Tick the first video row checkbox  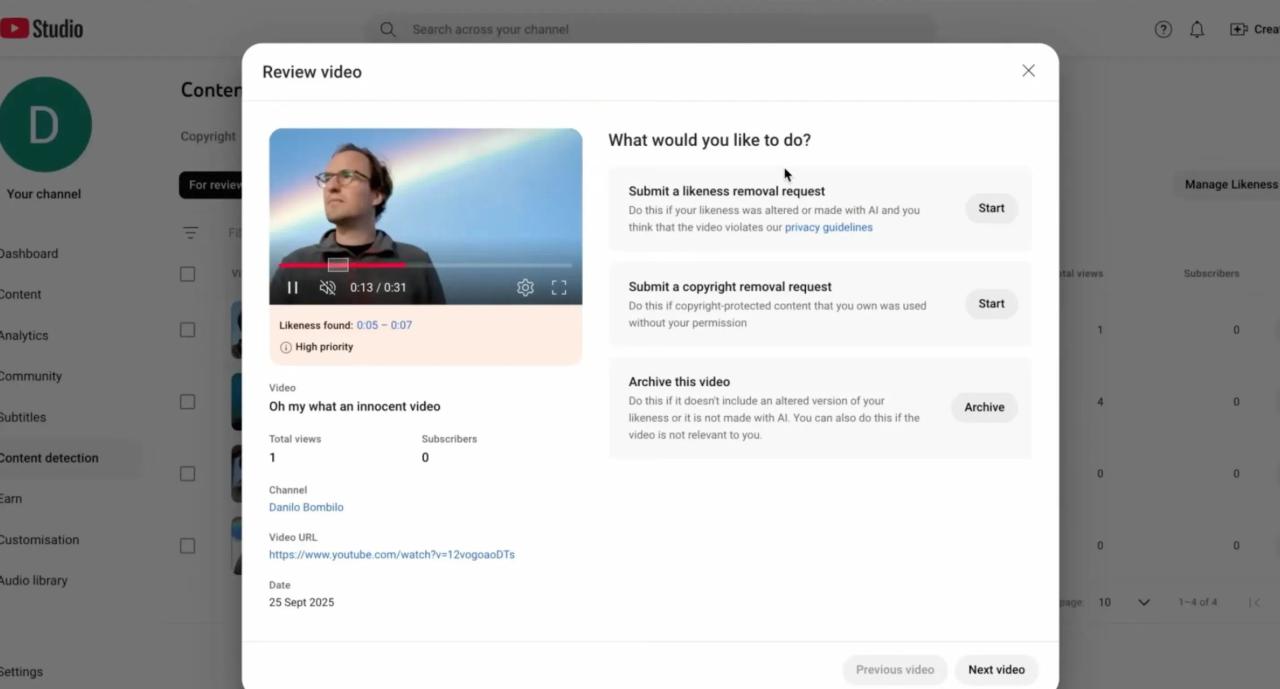[x=188, y=330]
